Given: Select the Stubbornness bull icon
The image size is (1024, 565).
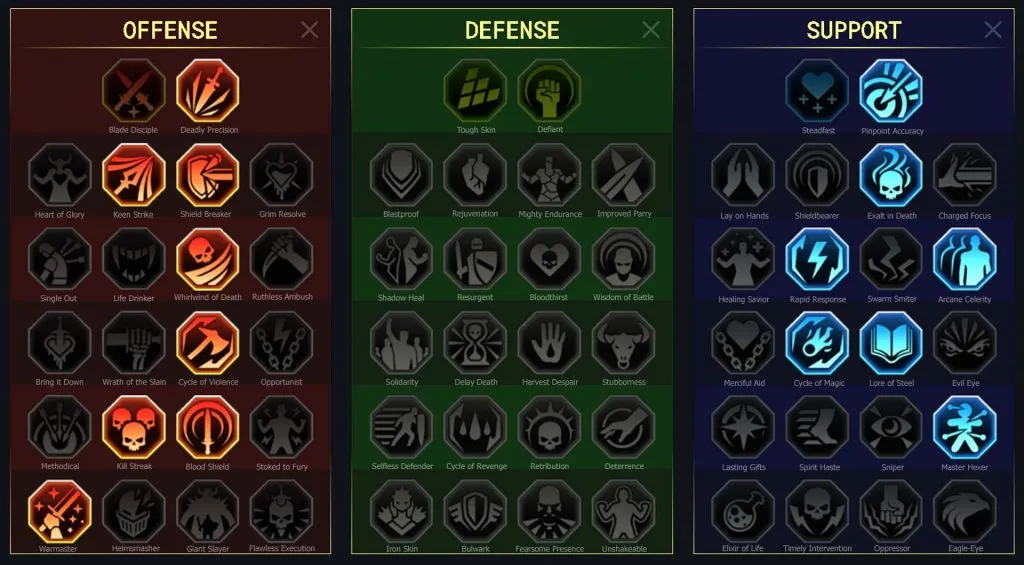Looking at the screenshot, I should pyautogui.click(x=624, y=343).
